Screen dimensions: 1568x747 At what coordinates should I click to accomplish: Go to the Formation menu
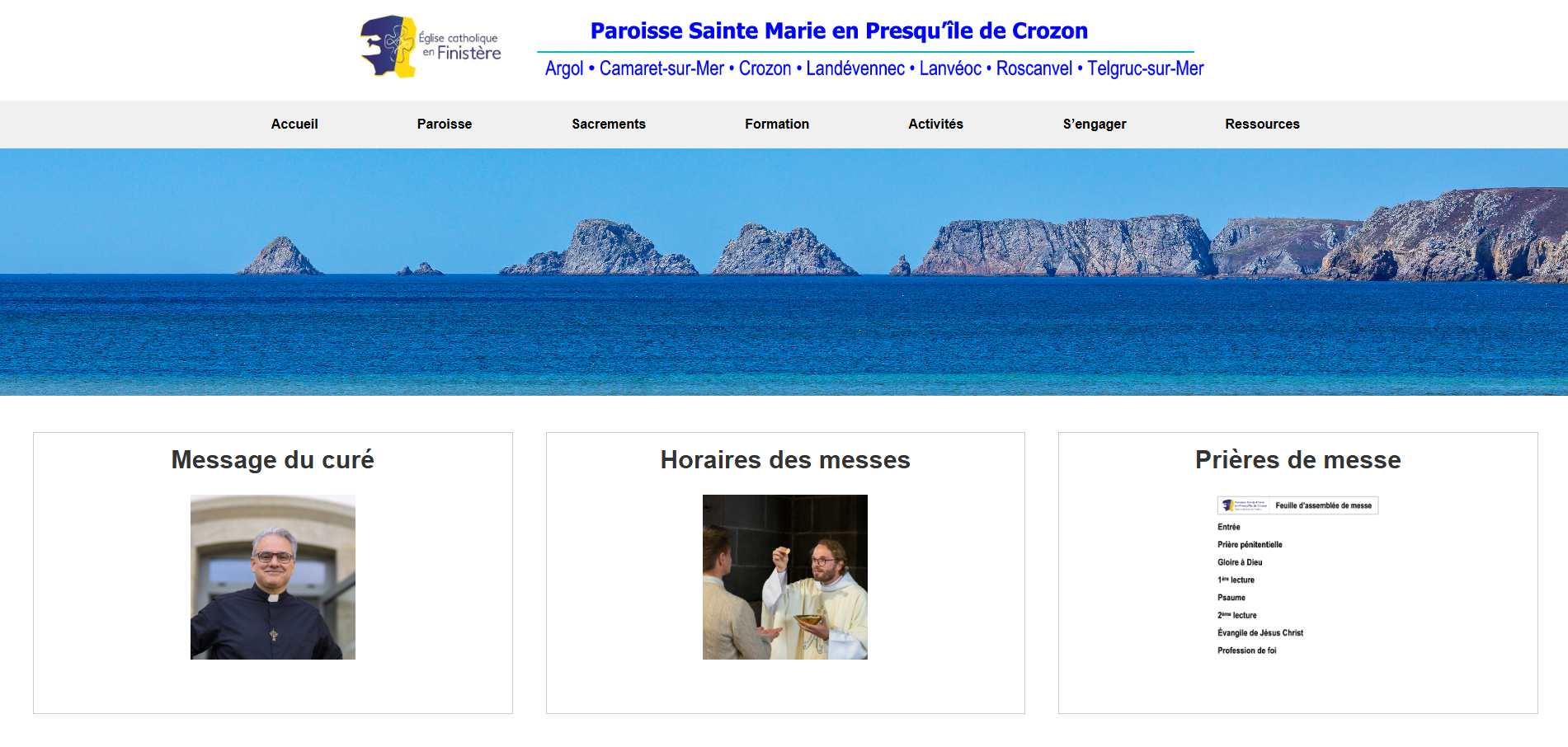(x=777, y=124)
